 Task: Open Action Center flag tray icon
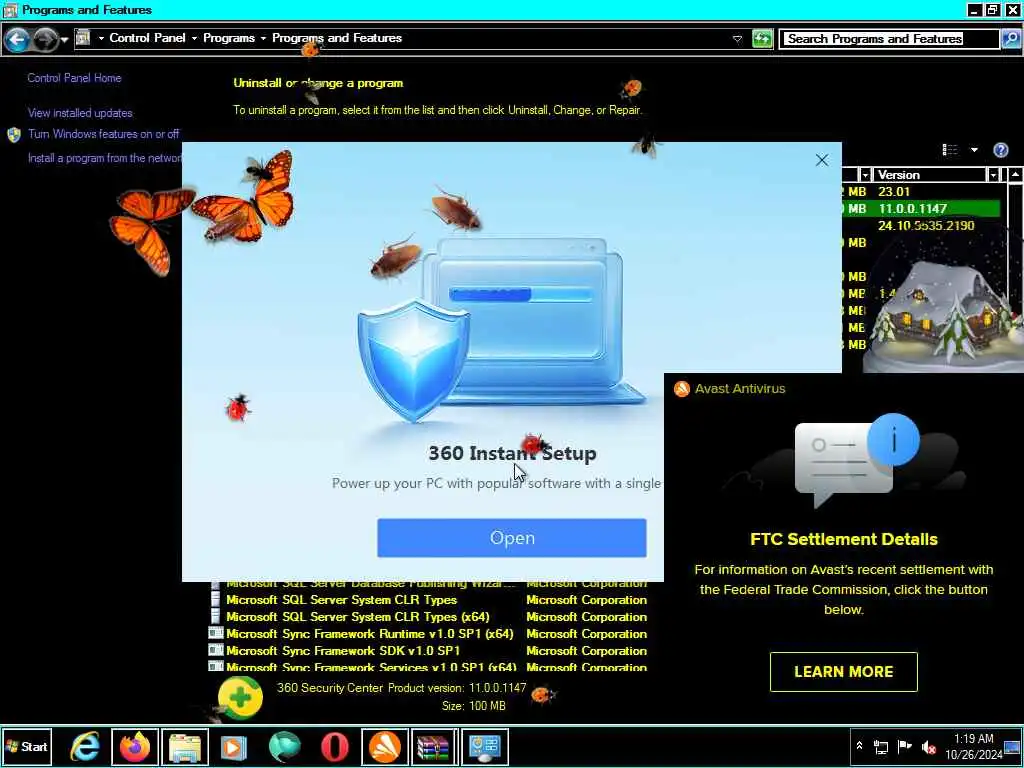[904, 746]
